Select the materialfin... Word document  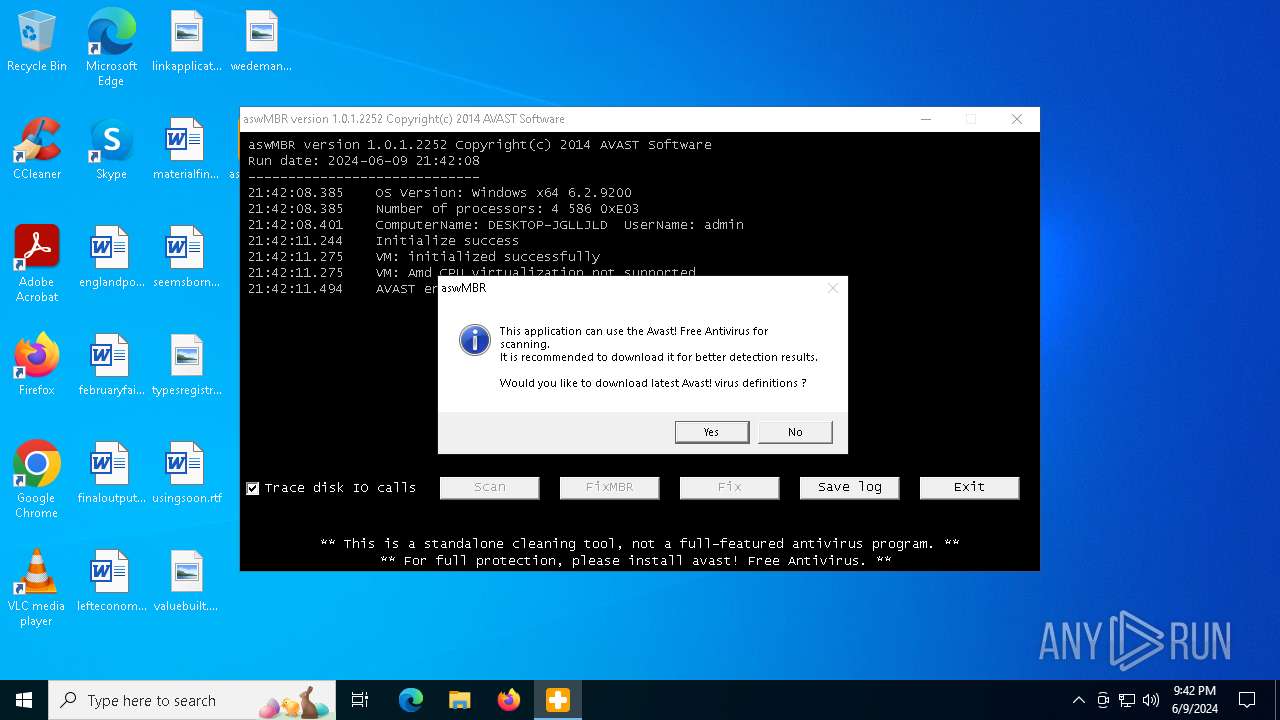pos(186,150)
